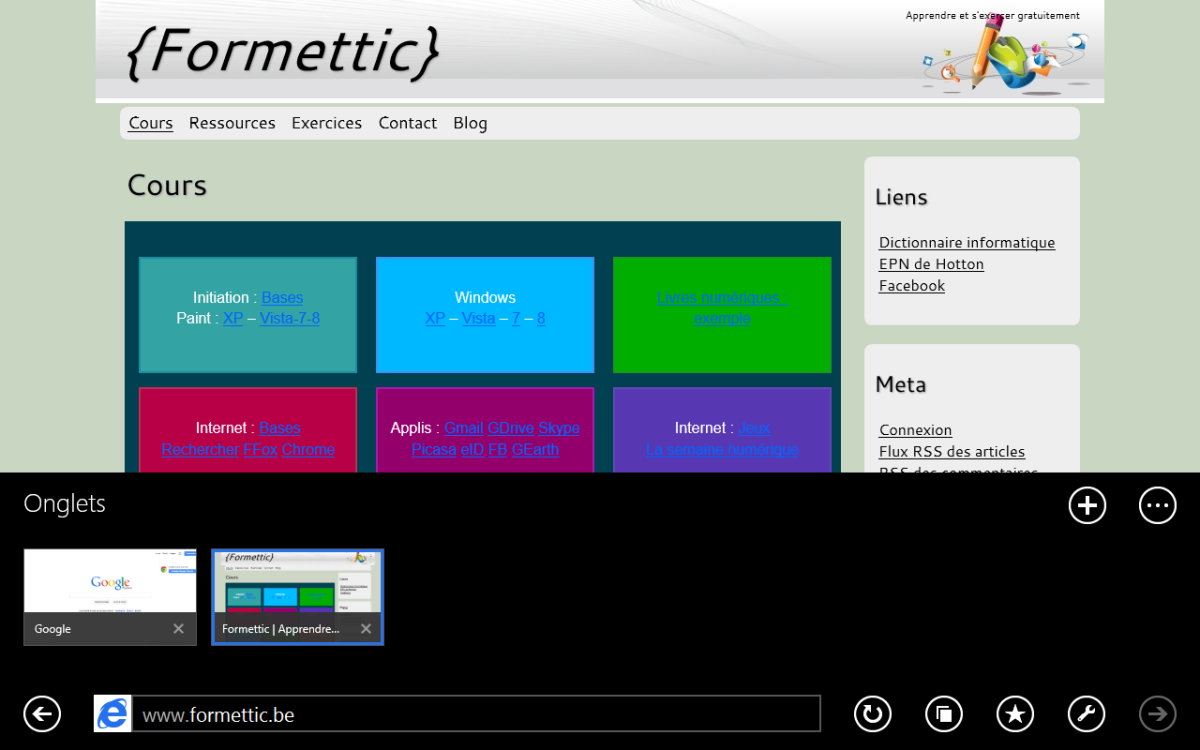
Task: Close the Formettic tab
Action: click(366, 629)
